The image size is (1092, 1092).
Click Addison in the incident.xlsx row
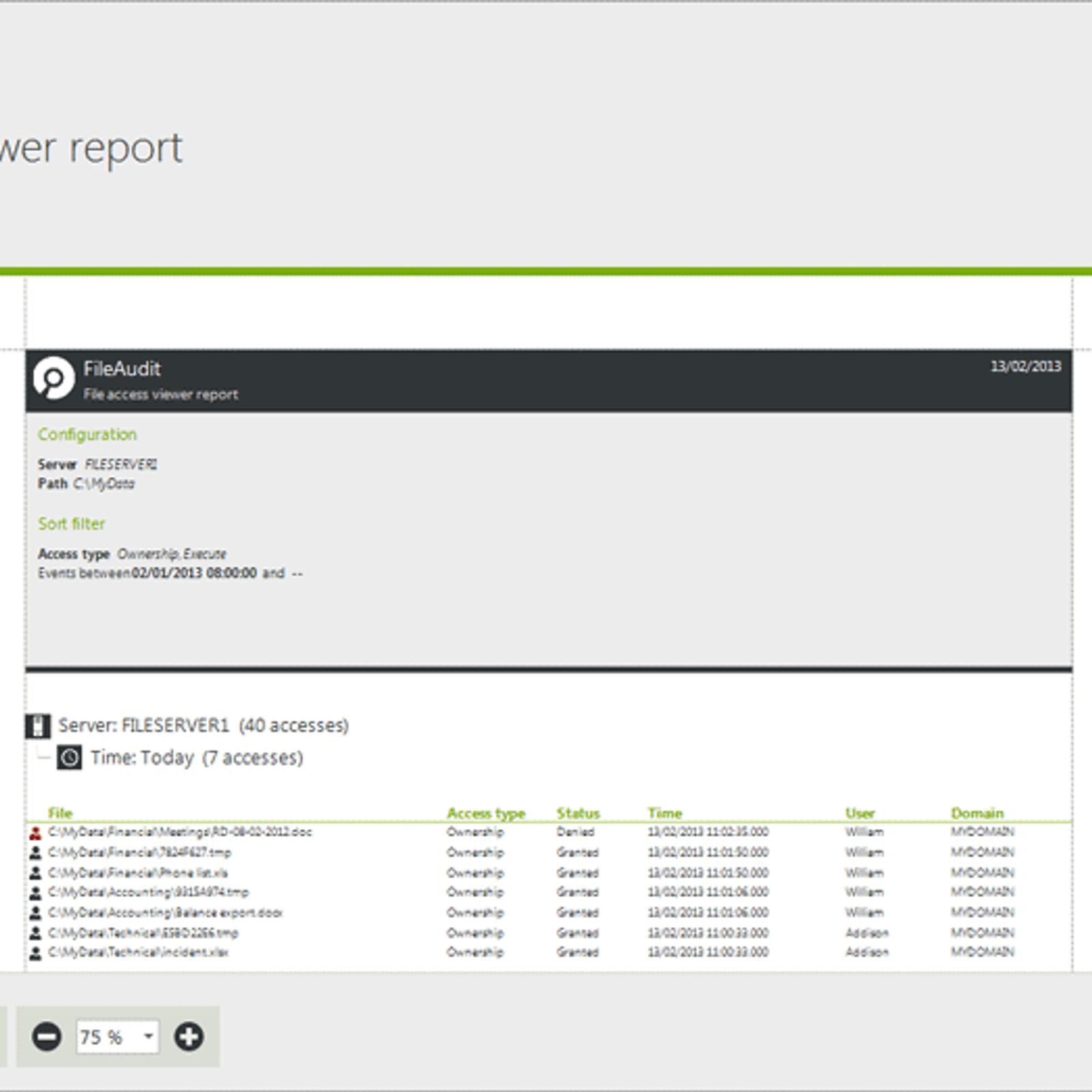click(x=867, y=952)
